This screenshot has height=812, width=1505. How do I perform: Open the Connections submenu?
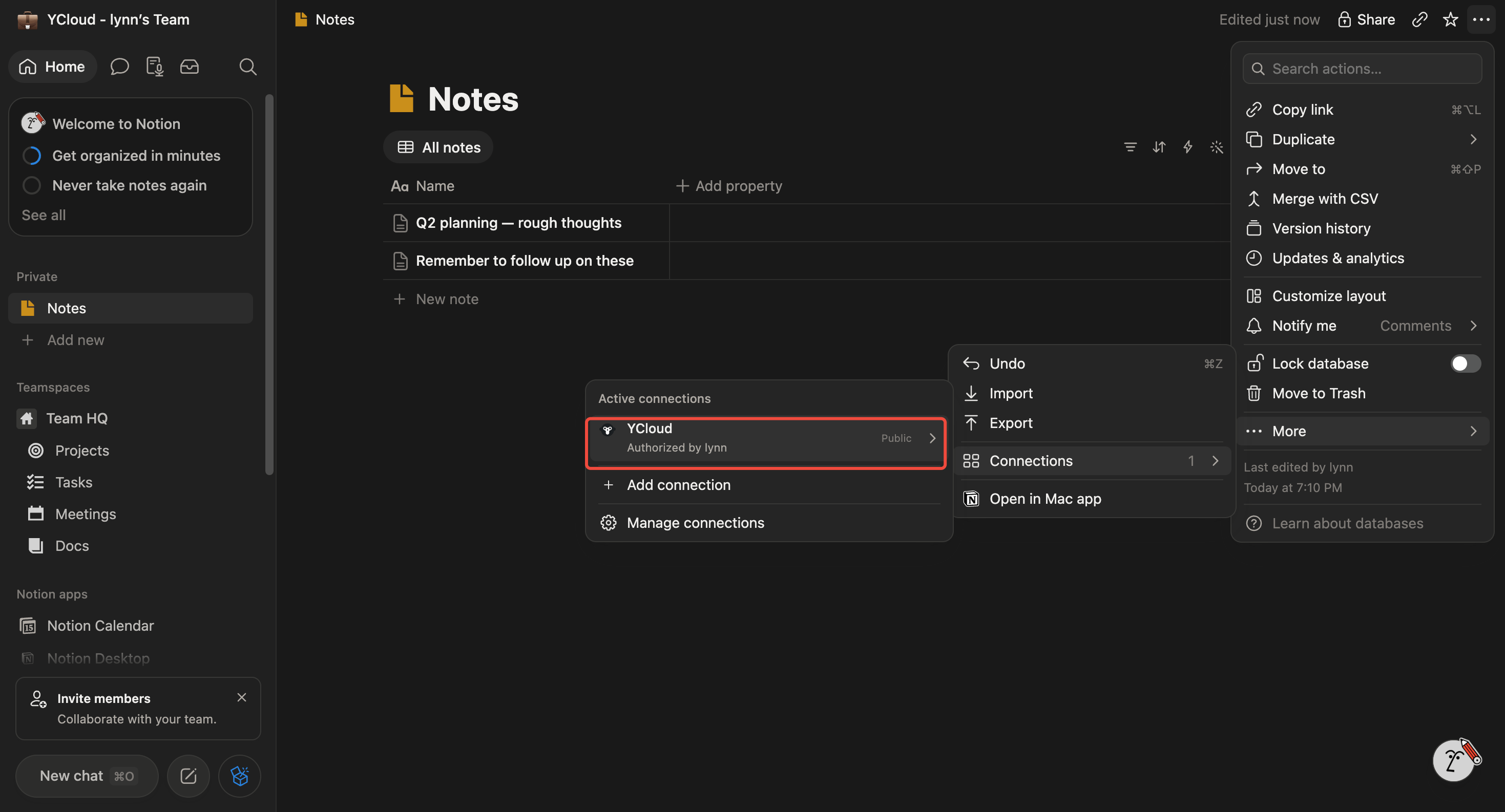click(x=1092, y=461)
